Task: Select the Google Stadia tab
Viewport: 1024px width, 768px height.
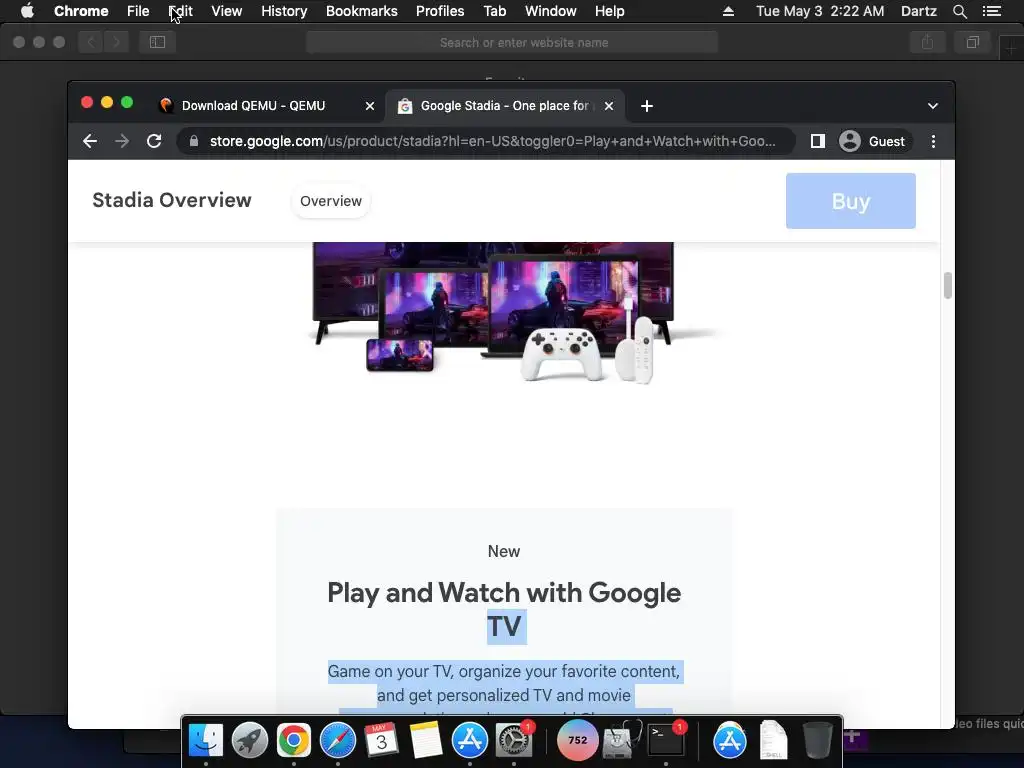Action: click(x=504, y=106)
